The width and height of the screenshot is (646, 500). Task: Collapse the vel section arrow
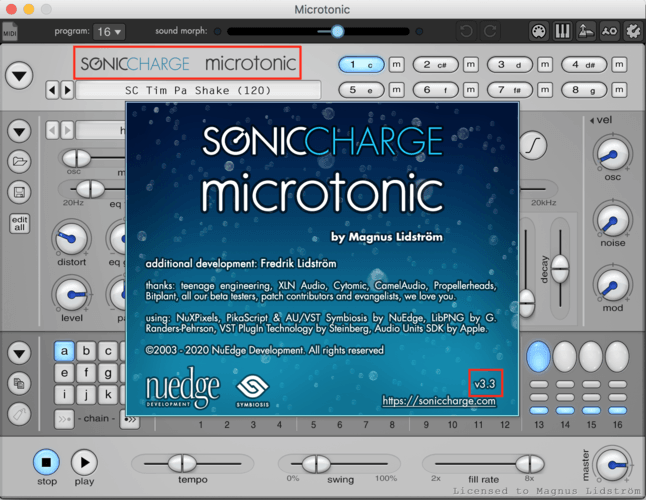(592, 121)
